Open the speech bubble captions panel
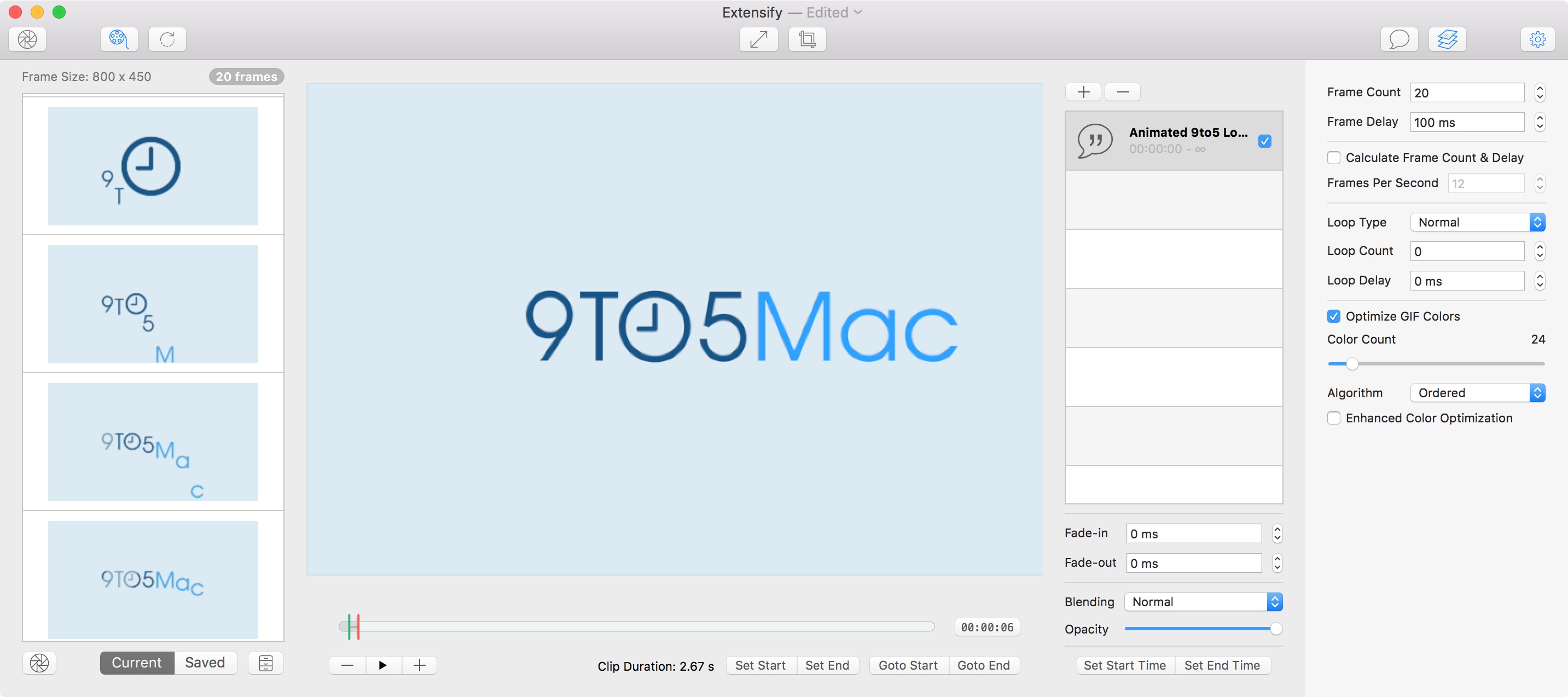This screenshot has height=697, width=1568. point(1399,39)
